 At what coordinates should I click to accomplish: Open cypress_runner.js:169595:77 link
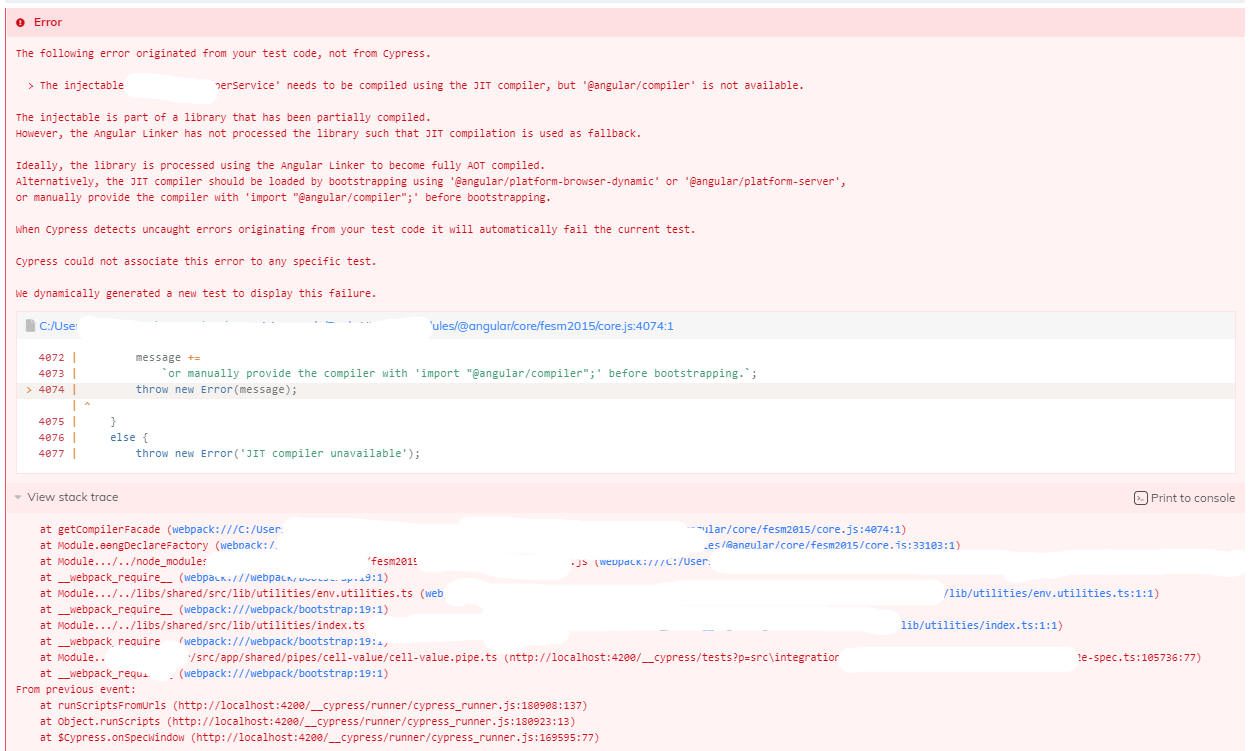pyautogui.click(x=395, y=737)
